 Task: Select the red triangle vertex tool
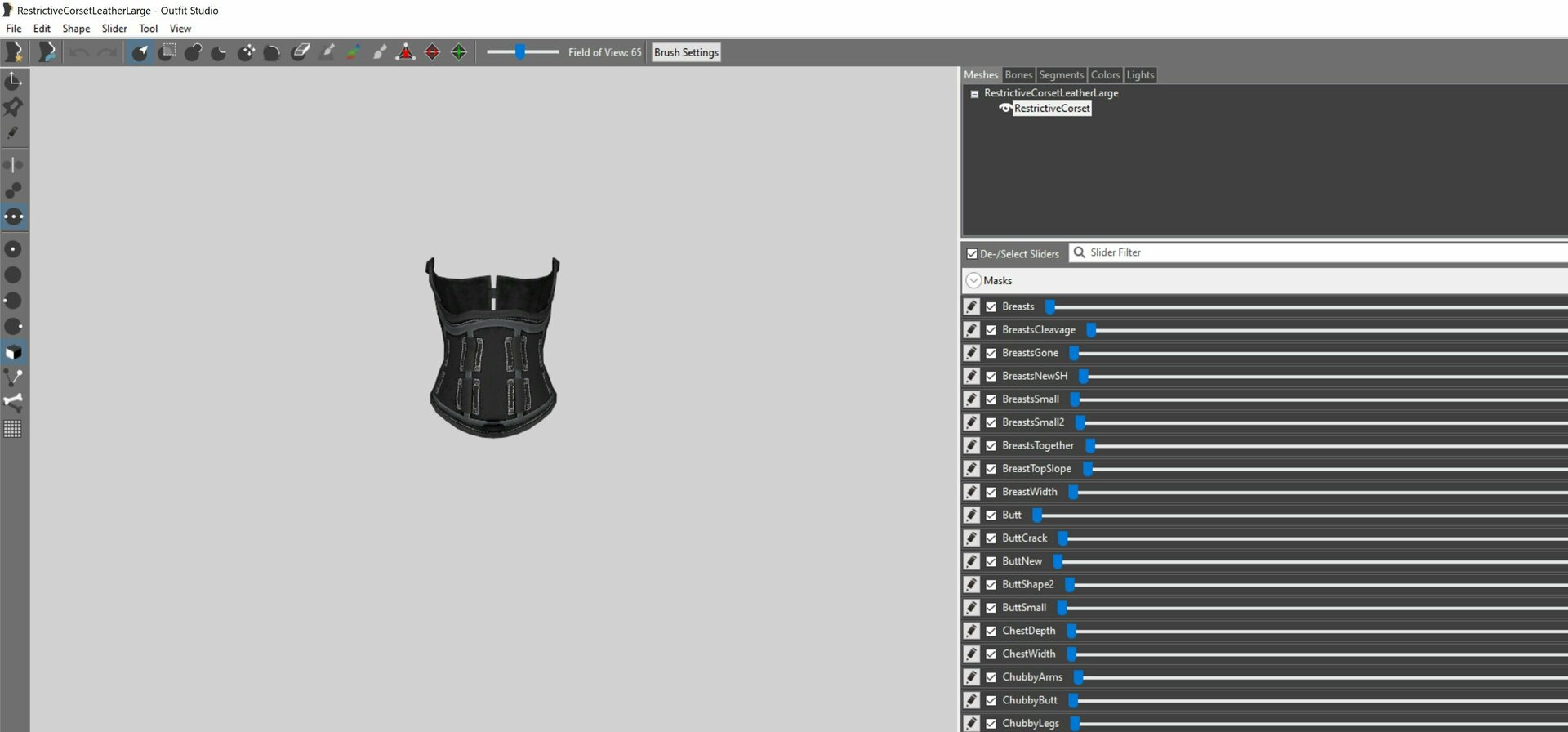(405, 52)
